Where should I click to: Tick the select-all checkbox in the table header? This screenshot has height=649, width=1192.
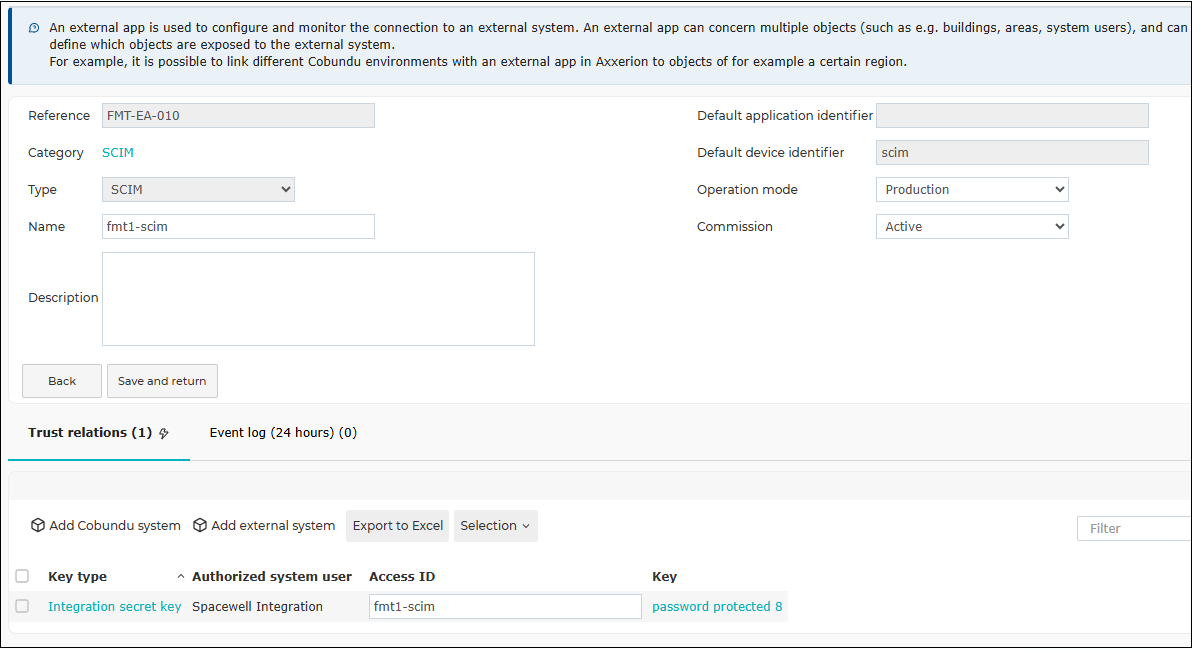pyautogui.click(x=22, y=576)
